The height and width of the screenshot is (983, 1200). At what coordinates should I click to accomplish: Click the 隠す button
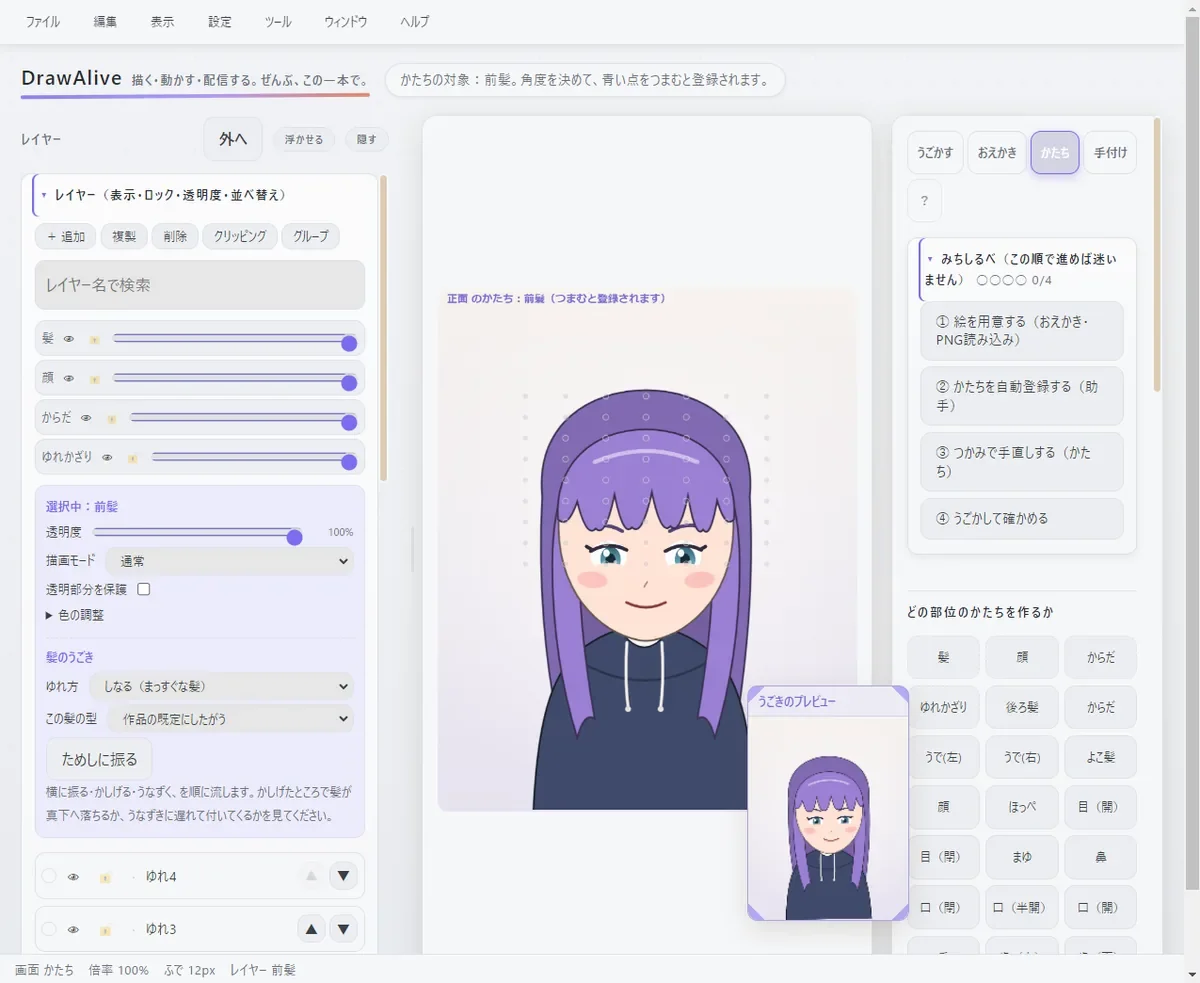tap(367, 140)
